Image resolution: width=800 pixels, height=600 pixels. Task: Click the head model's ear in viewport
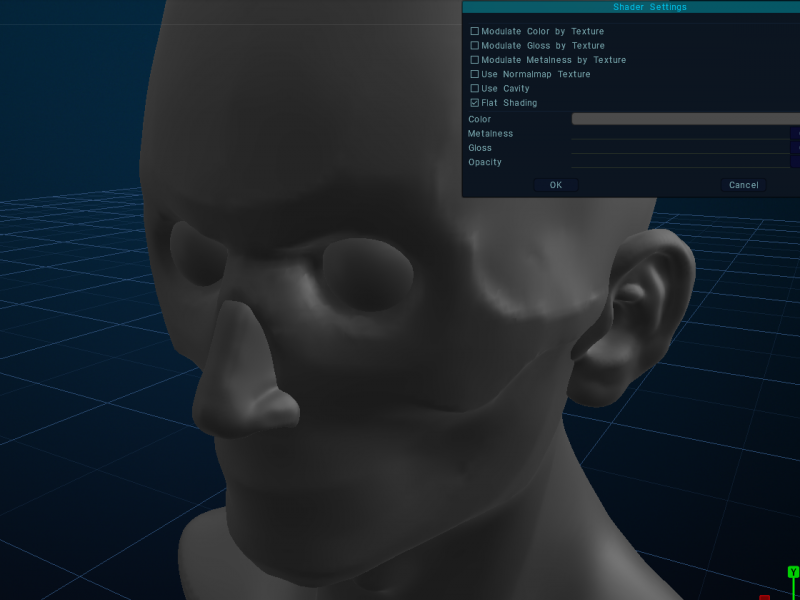click(x=640, y=310)
